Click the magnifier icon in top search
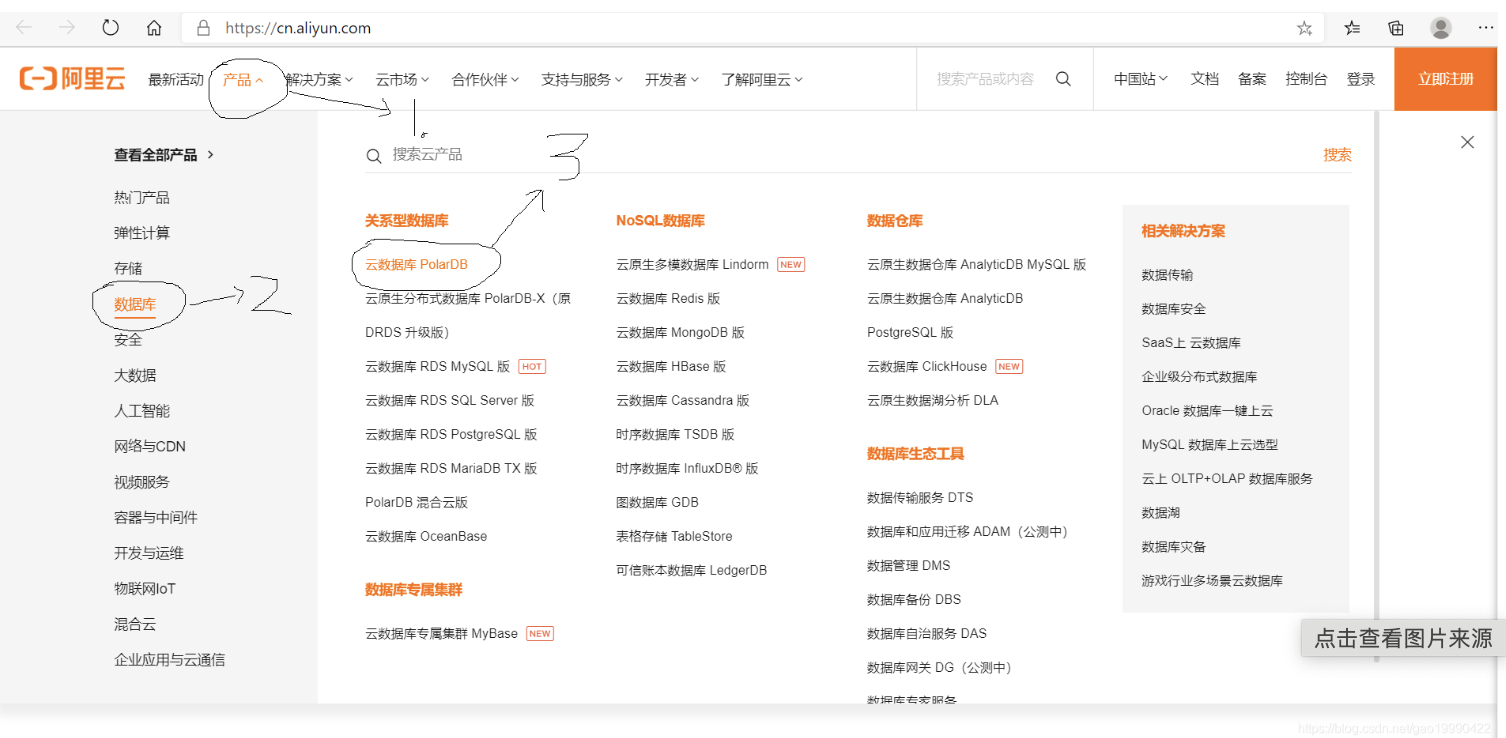This screenshot has height=738, width=1506. (x=1063, y=79)
